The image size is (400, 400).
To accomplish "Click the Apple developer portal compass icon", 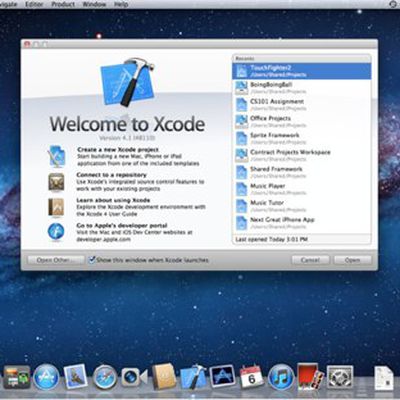I will click(56, 232).
